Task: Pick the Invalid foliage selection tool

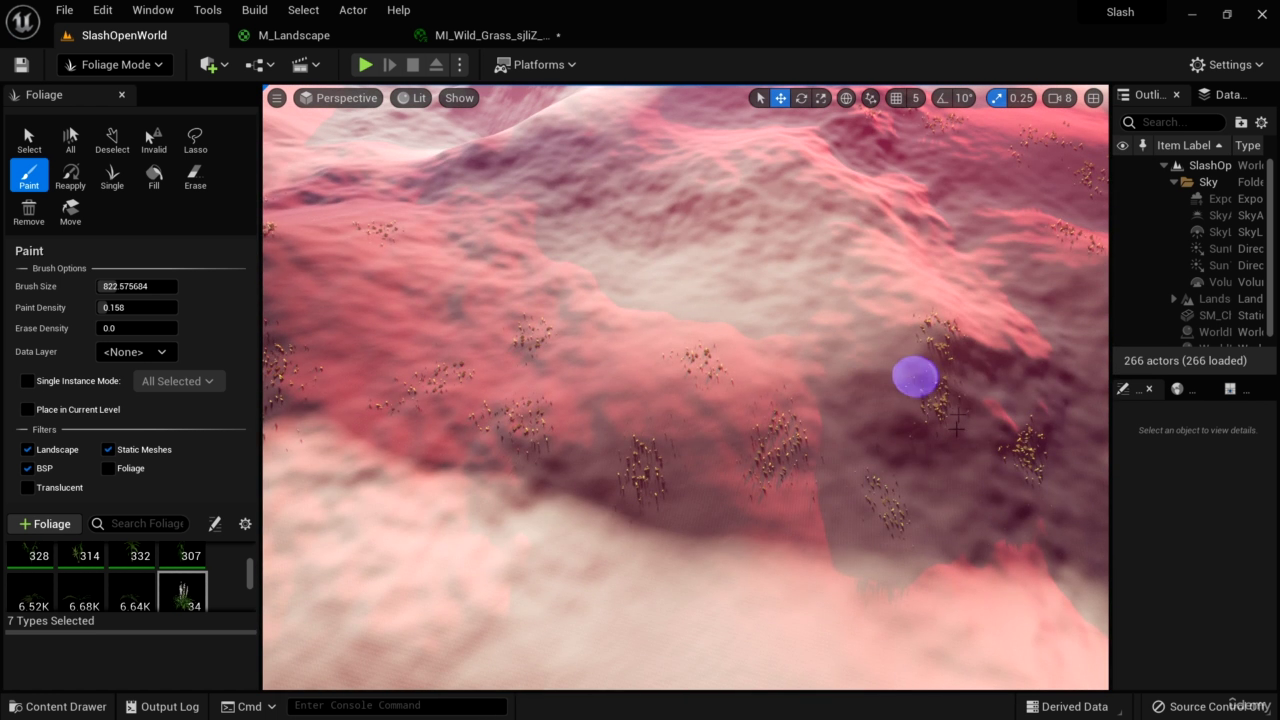Action: click(x=154, y=140)
